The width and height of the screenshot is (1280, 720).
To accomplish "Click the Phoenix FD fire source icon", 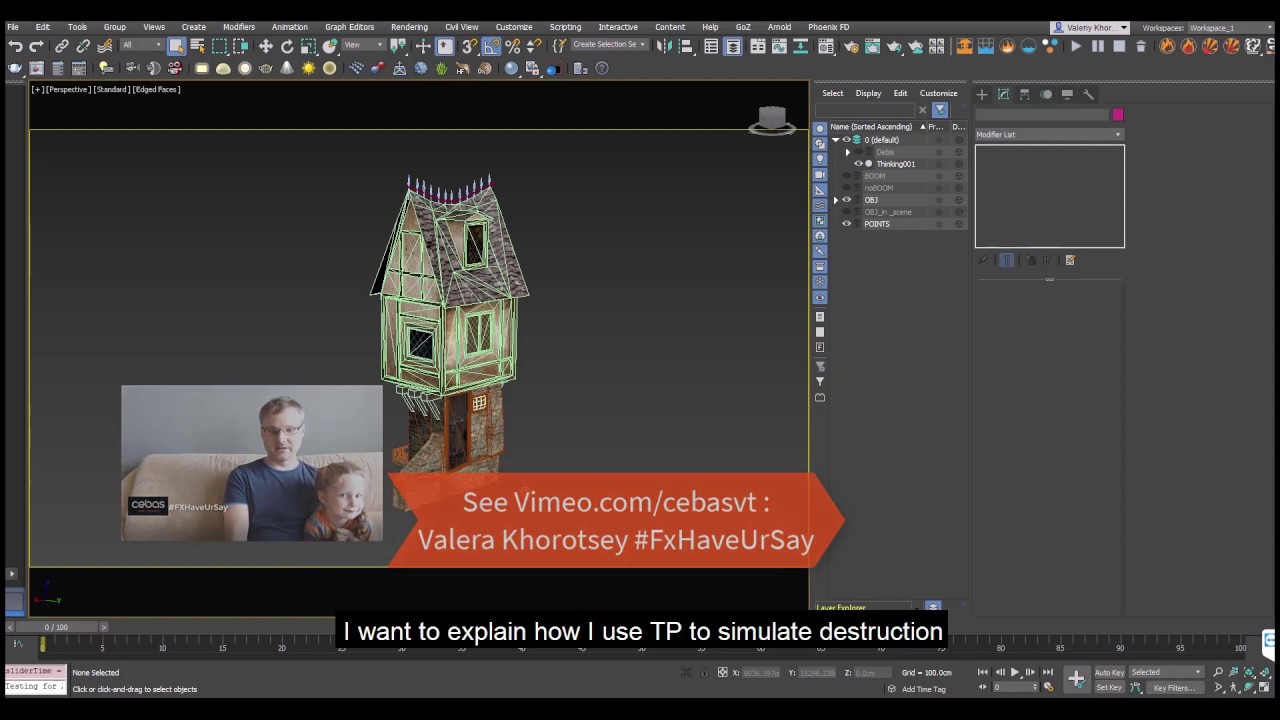I will [1007, 46].
